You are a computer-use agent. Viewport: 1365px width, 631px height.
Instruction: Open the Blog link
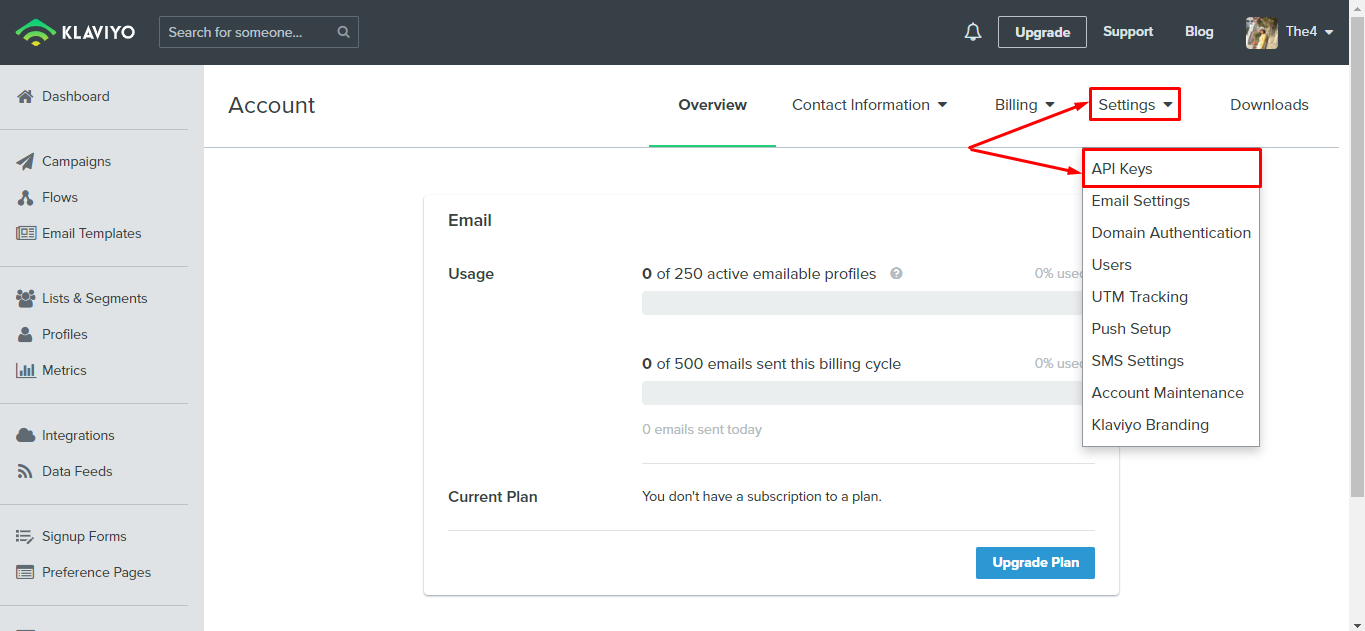[x=1199, y=32]
